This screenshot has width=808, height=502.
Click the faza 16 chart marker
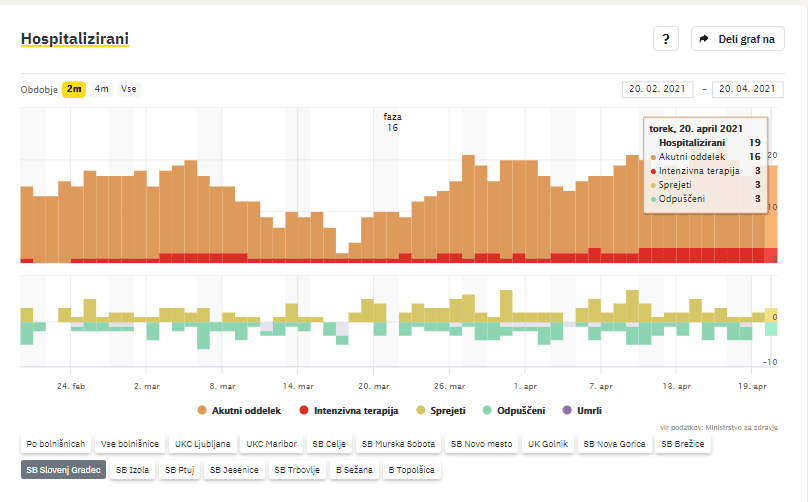click(392, 122)
